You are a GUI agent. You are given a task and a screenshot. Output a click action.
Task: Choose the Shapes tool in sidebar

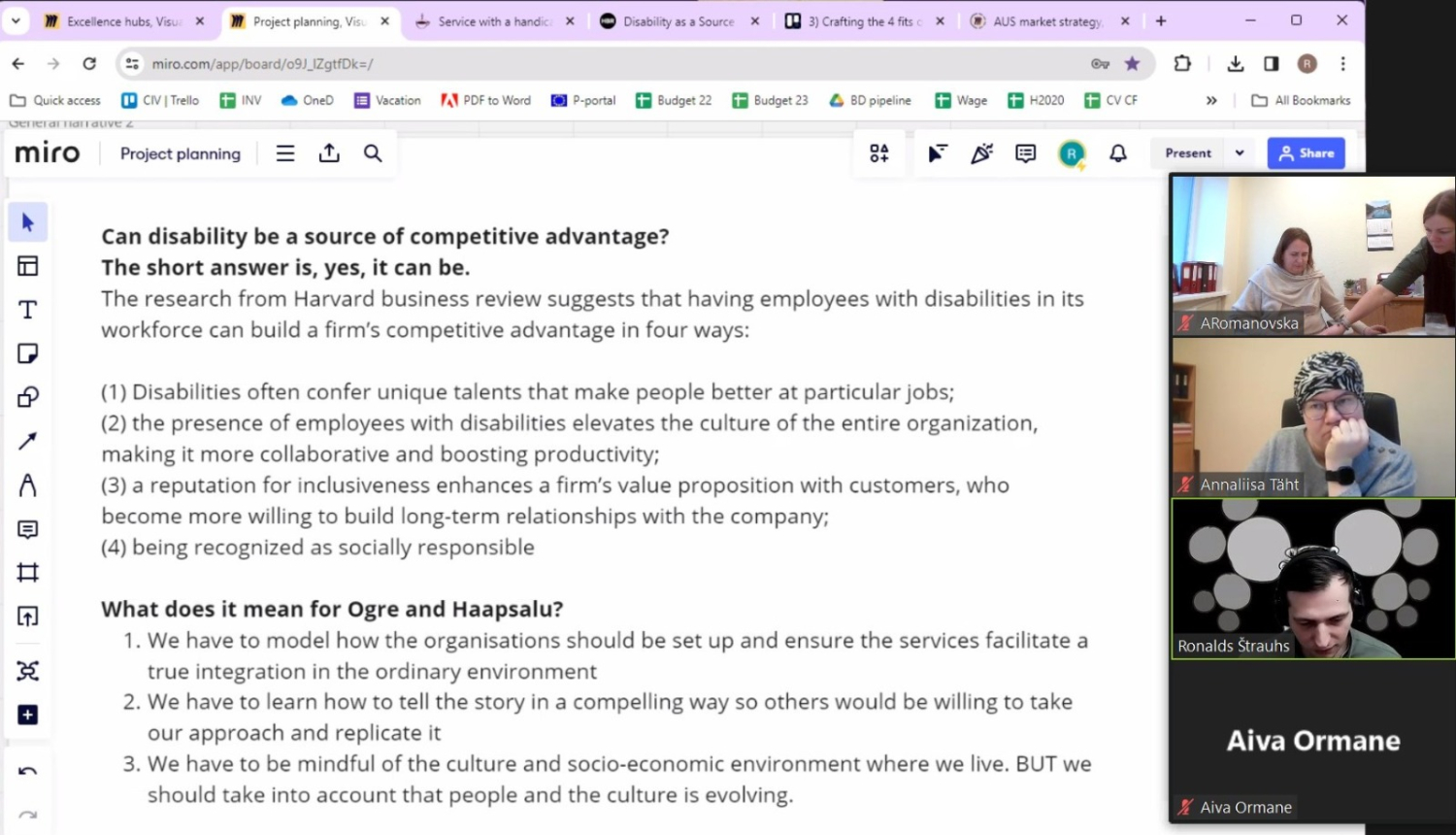tap(27, 397)
